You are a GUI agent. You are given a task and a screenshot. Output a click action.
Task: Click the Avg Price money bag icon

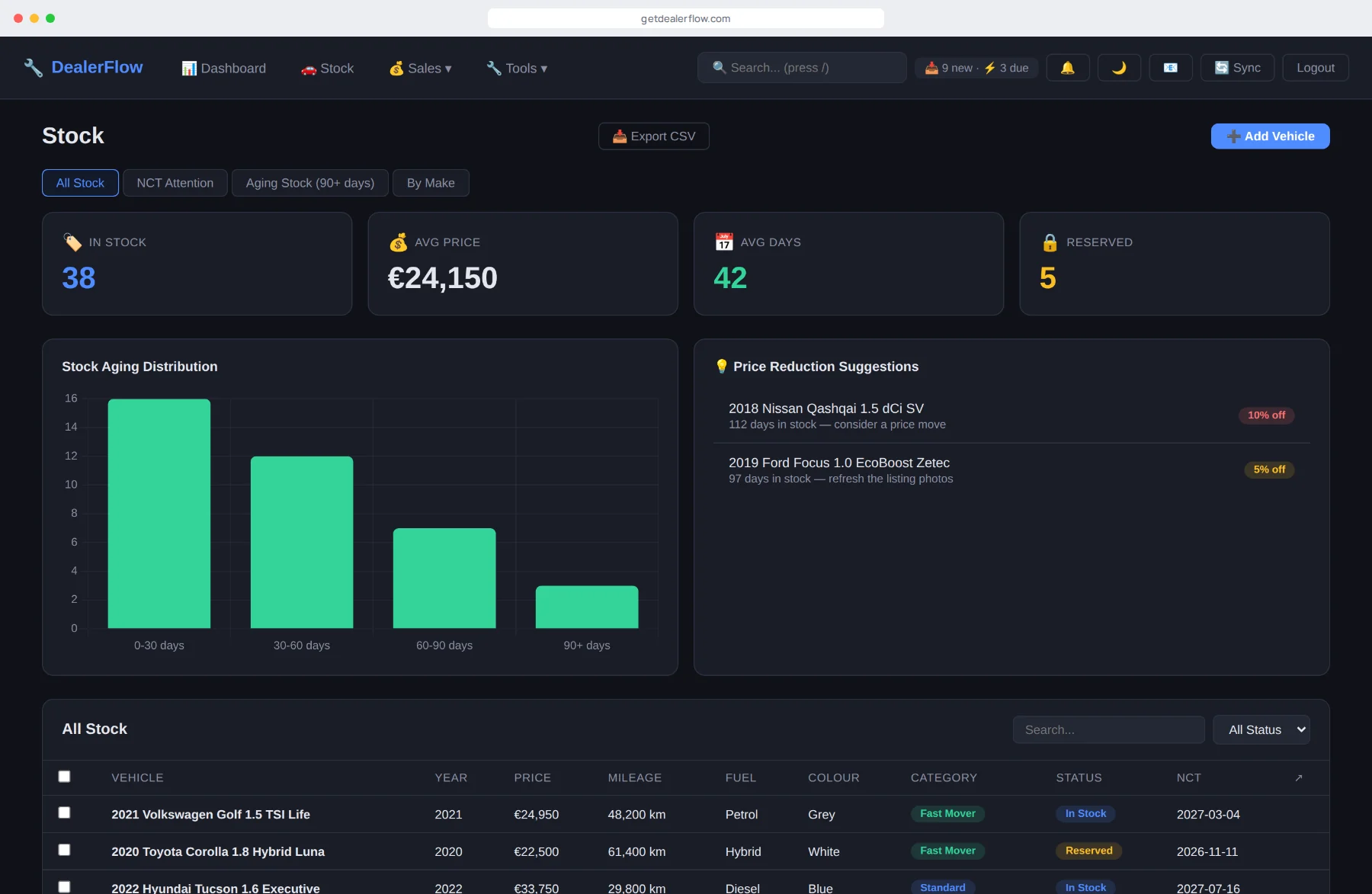click(398, 242)
